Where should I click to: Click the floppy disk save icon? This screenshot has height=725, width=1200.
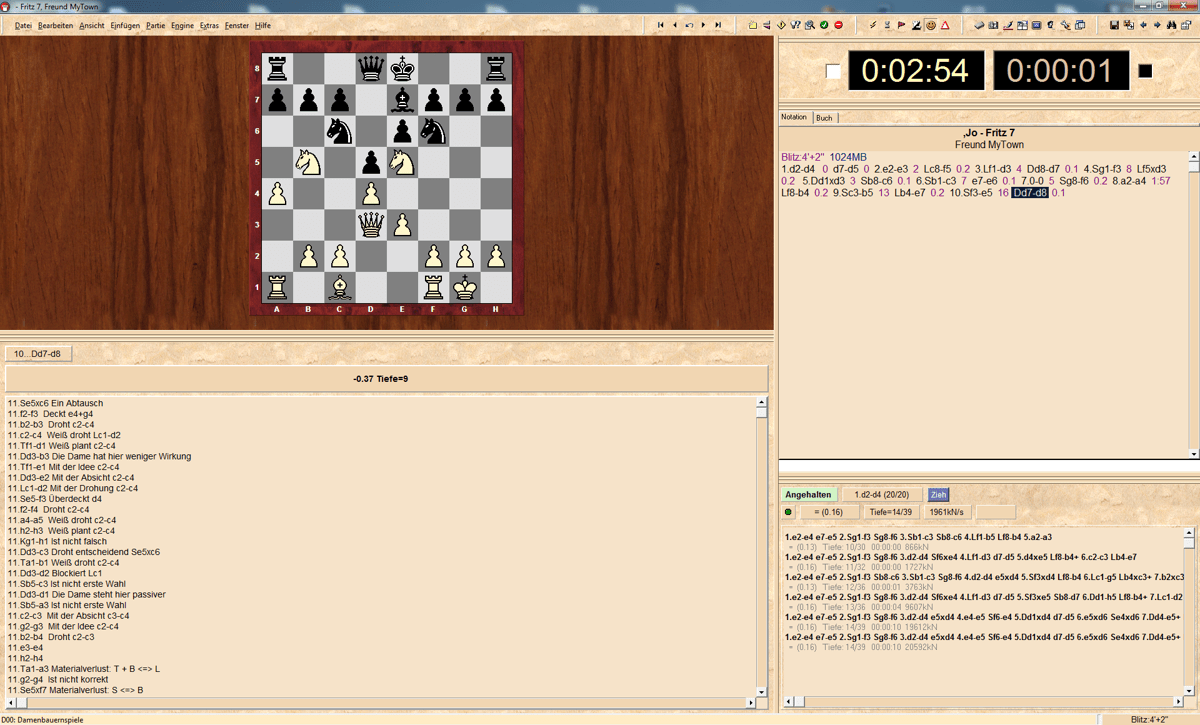coord(1114,24)
